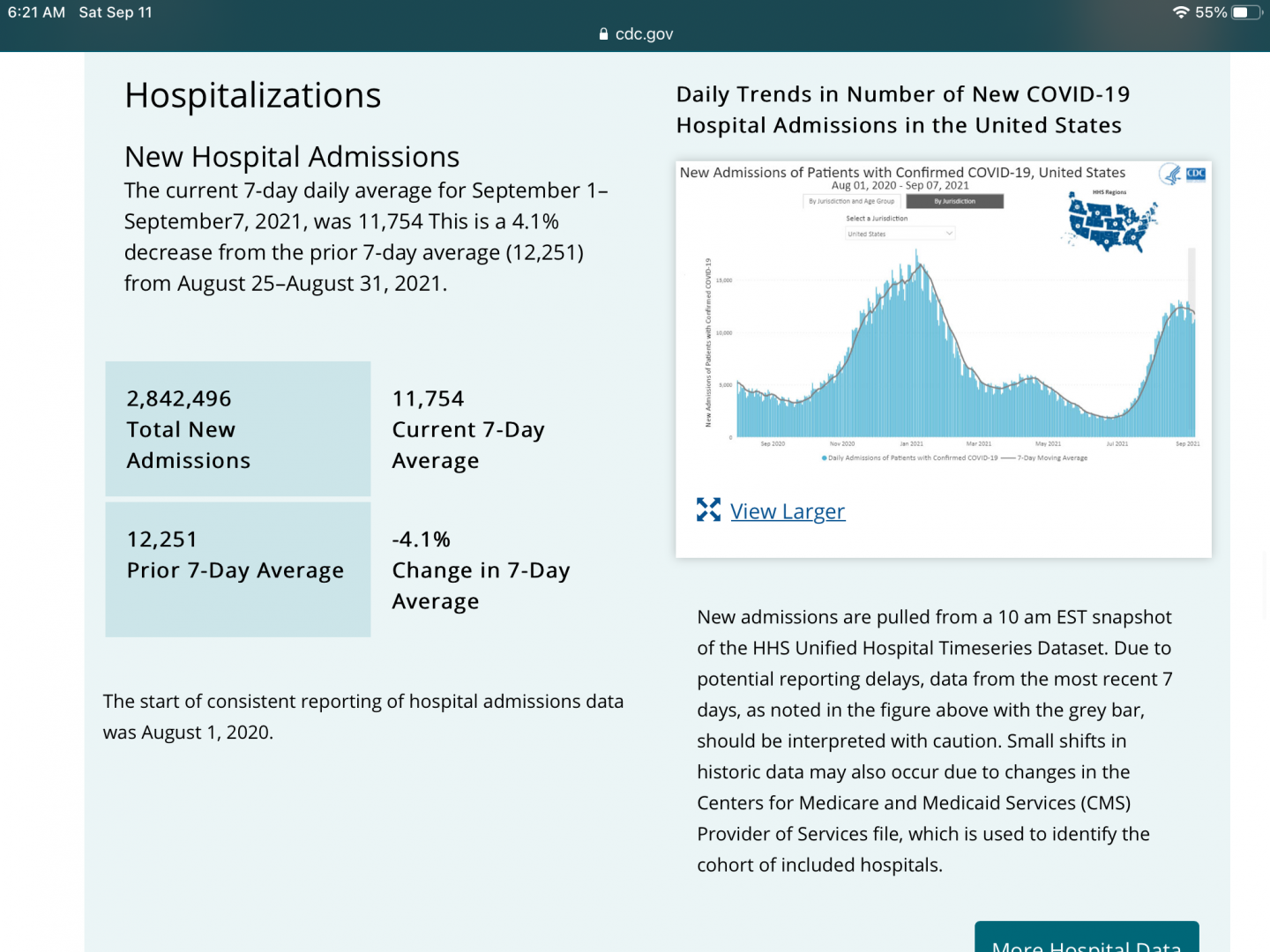1270x952 pixels.
Task: Tap the 6:21 AM clock
Action: click(x=36, y=12)
